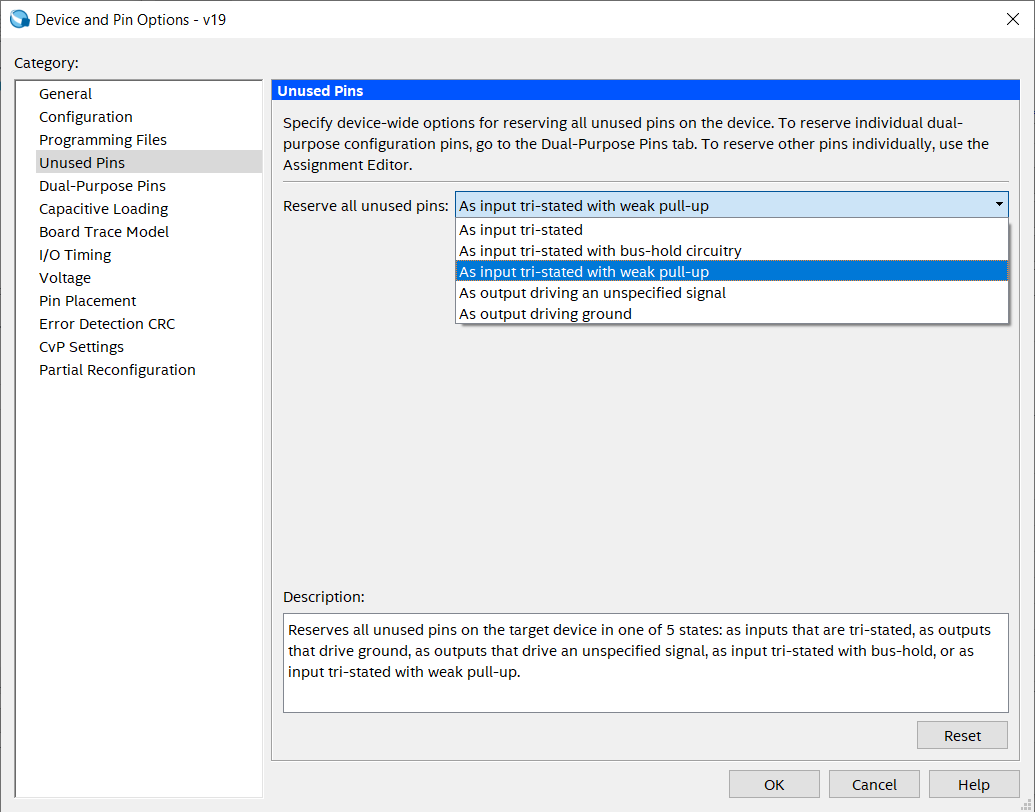The width and height of the screenshot is (1035, 812).
Task: Open Partial Reconfiguration settings
Action: point(116,369)
